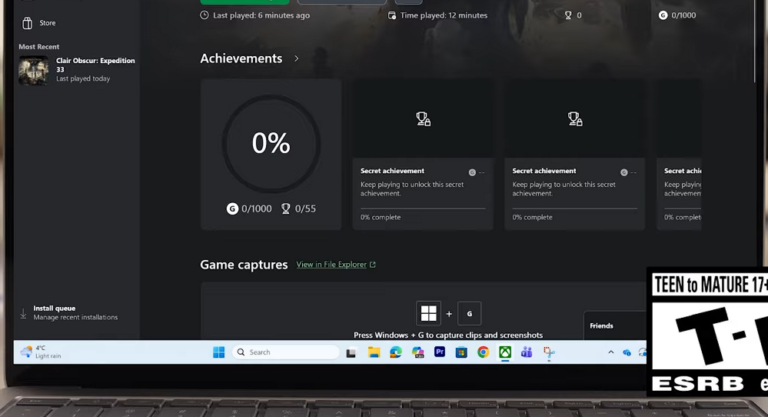This screenshot has height=417, width=768.
Task: Open Premiere Pro from the taskbar
Action: click(439, 352)
